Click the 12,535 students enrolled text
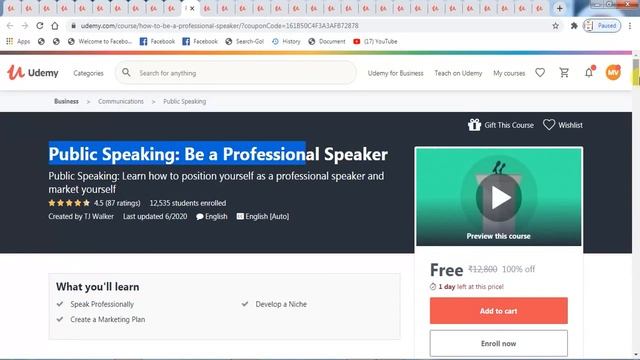The image size is (640, 360). coord(187,203)
